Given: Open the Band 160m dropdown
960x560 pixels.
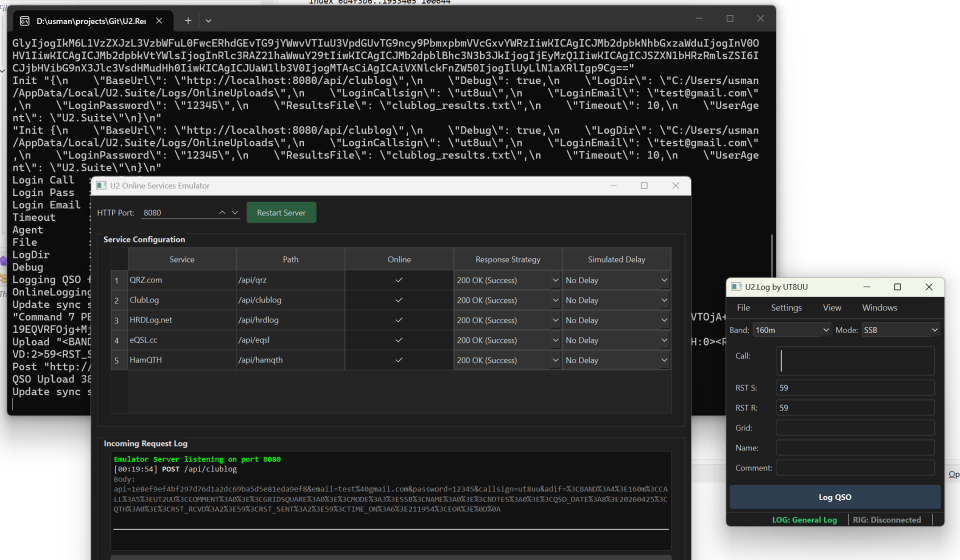Looking at the screenshot, I should pos(791,330).
